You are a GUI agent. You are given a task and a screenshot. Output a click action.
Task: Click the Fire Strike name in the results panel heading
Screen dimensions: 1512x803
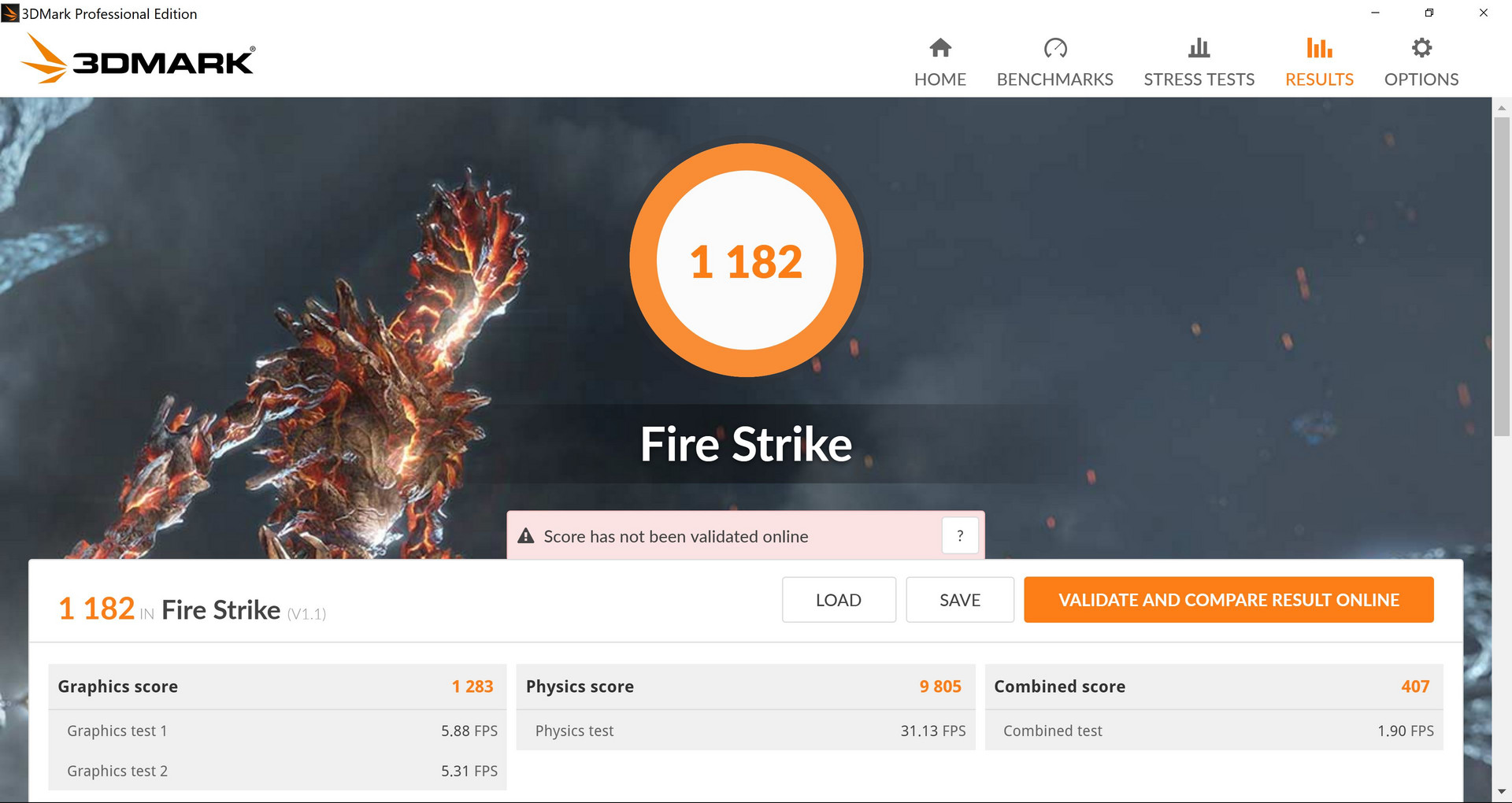pos(220,610)
